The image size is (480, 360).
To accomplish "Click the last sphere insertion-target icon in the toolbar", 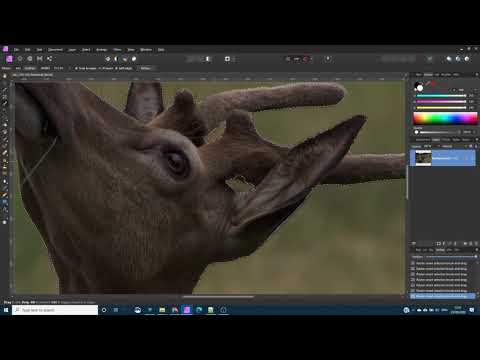I will point(467,59).
